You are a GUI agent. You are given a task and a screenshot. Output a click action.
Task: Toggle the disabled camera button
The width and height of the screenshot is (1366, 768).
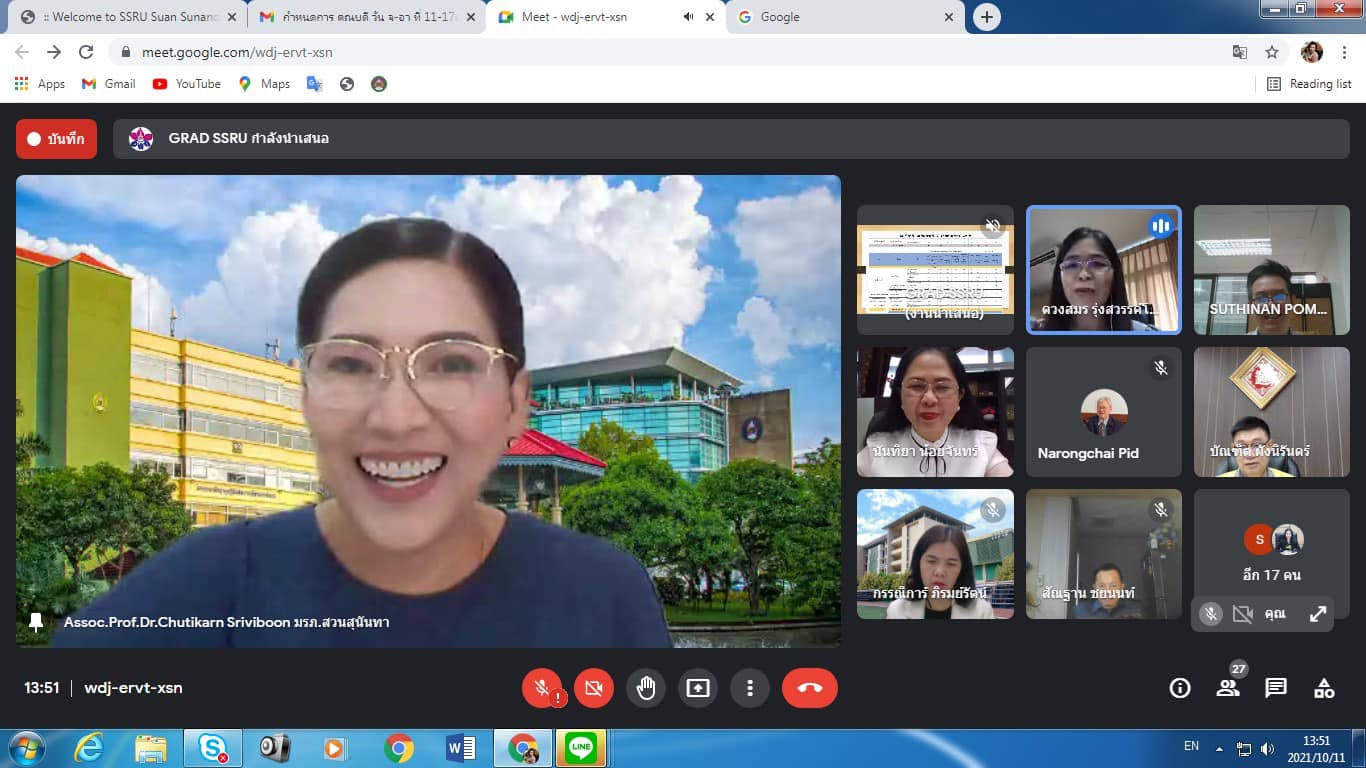click(x=594, y=688)
